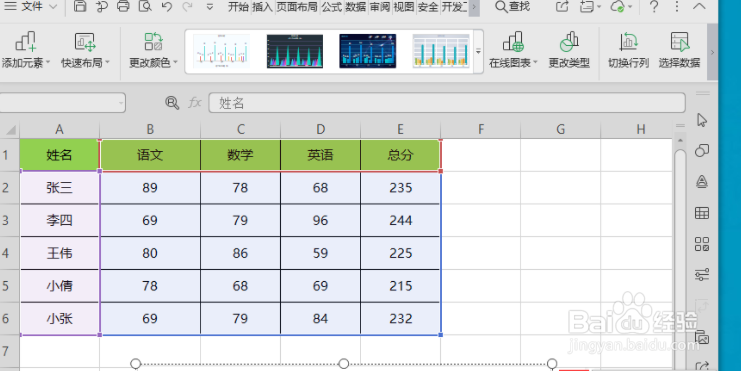Switch to the 公式 tab

click(332, 7)
